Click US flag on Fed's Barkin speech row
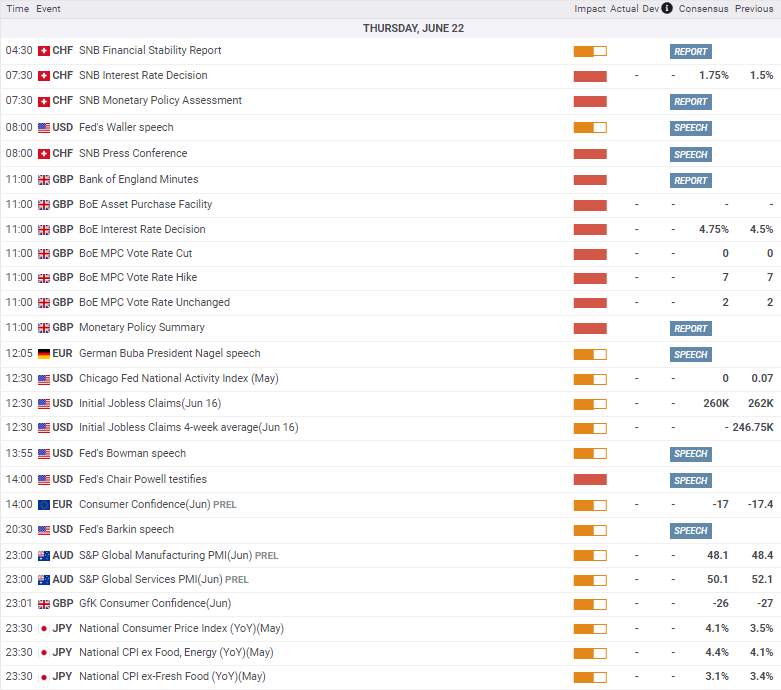Image resolution: width=781 pixels, height=690 pixels. [x=44, y=530]
